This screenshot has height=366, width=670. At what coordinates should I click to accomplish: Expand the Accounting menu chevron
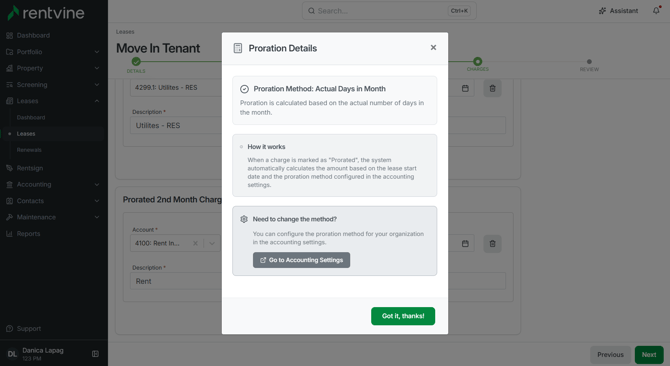[x=97, y=184]
